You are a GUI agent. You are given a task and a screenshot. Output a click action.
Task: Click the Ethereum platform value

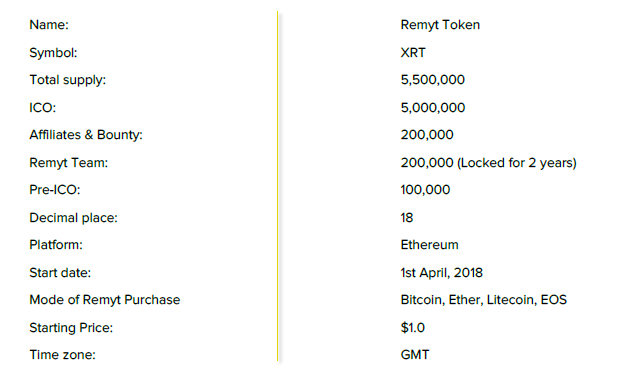(x=429, y=244)
